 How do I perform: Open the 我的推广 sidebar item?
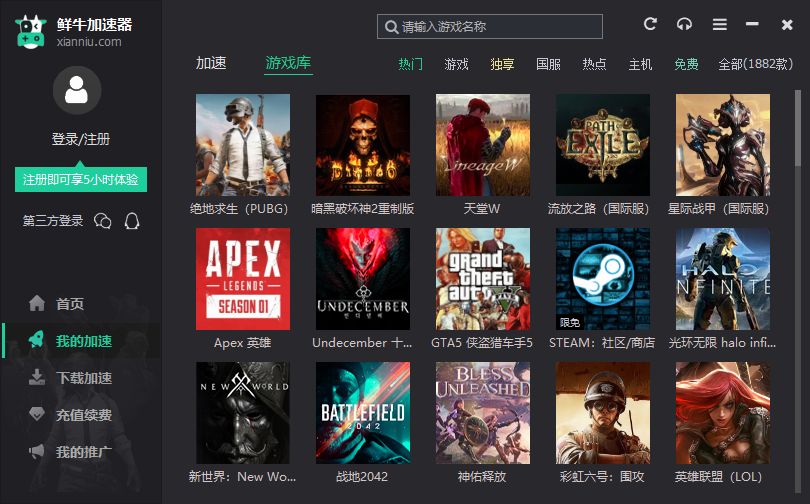point(81,452)
